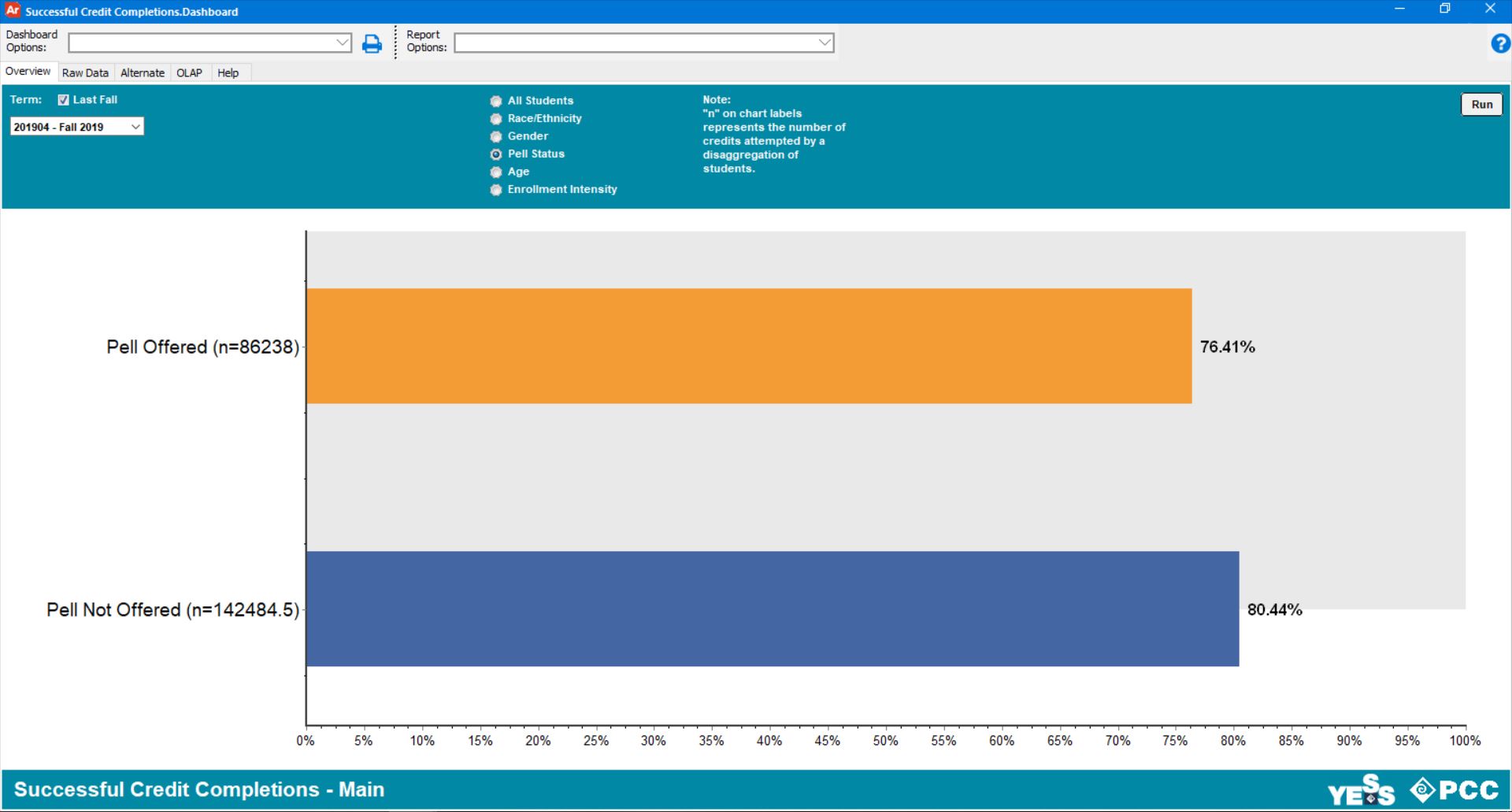Select the All Students radio option
This screenshot has height=812, width=1512.
coord(496,102)
